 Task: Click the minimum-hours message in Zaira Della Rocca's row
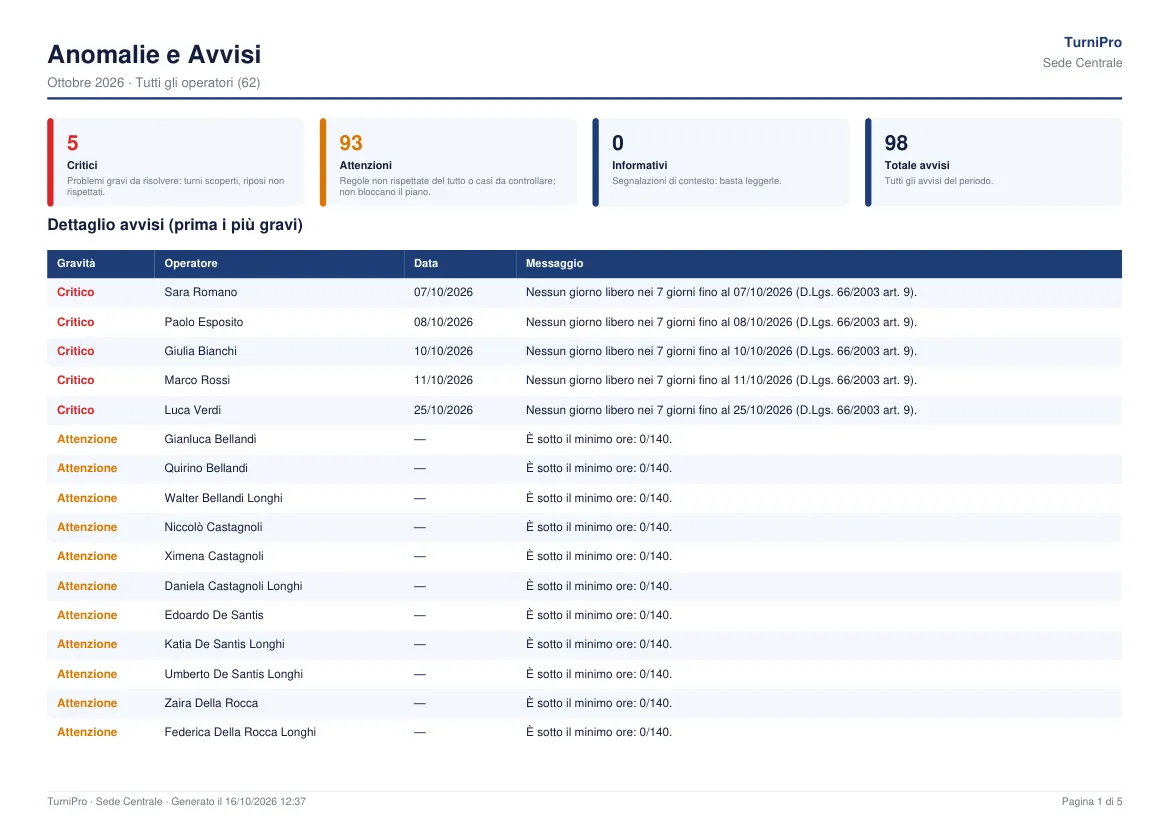point(599,704)
